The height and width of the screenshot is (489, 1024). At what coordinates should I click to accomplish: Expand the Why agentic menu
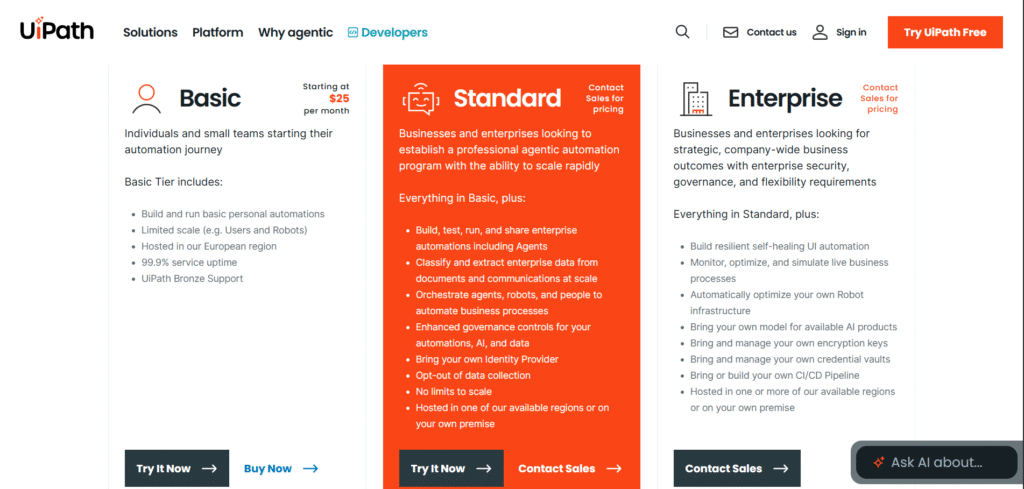pos(295,32)
